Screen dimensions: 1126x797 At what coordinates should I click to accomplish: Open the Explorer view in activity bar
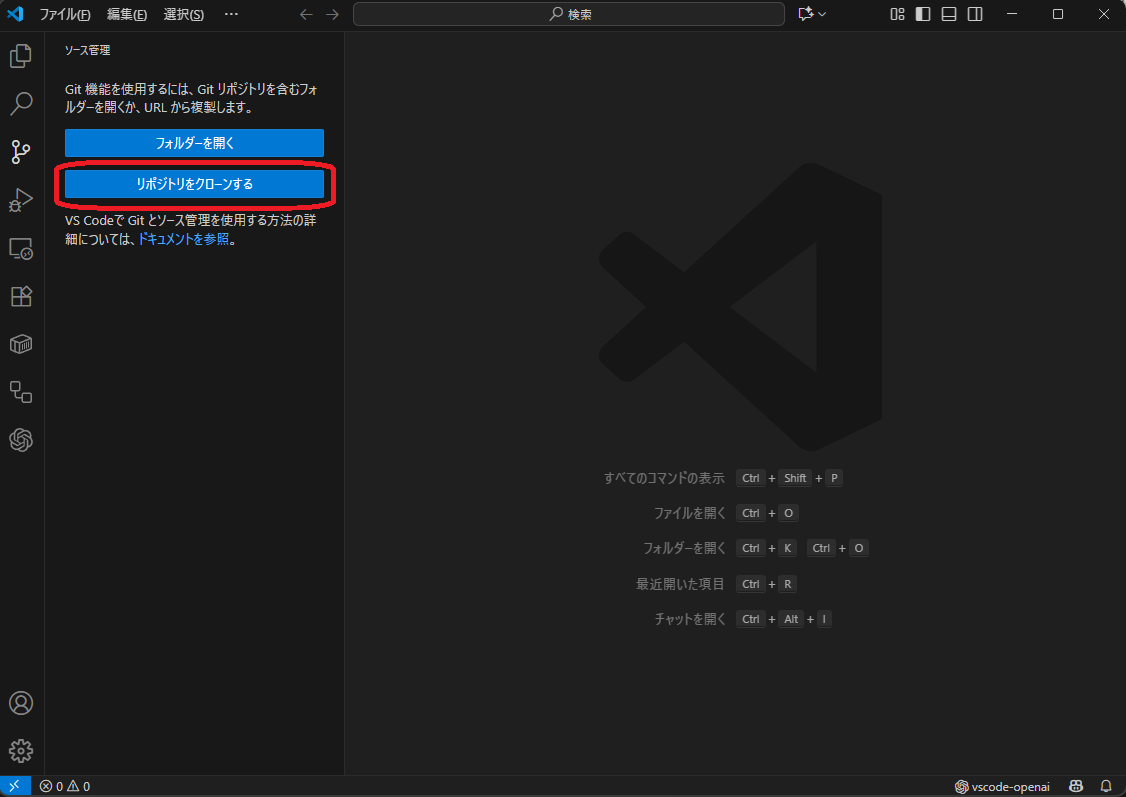point(21,56)
